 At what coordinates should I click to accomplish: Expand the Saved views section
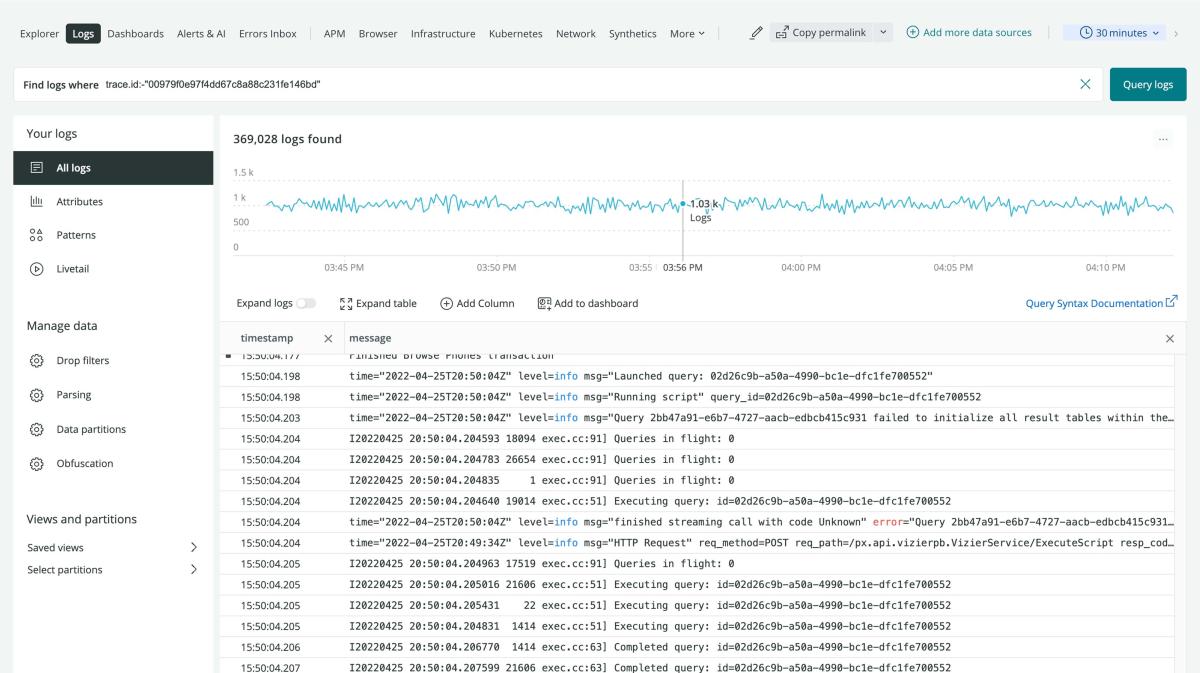click(x=193, y=548)
